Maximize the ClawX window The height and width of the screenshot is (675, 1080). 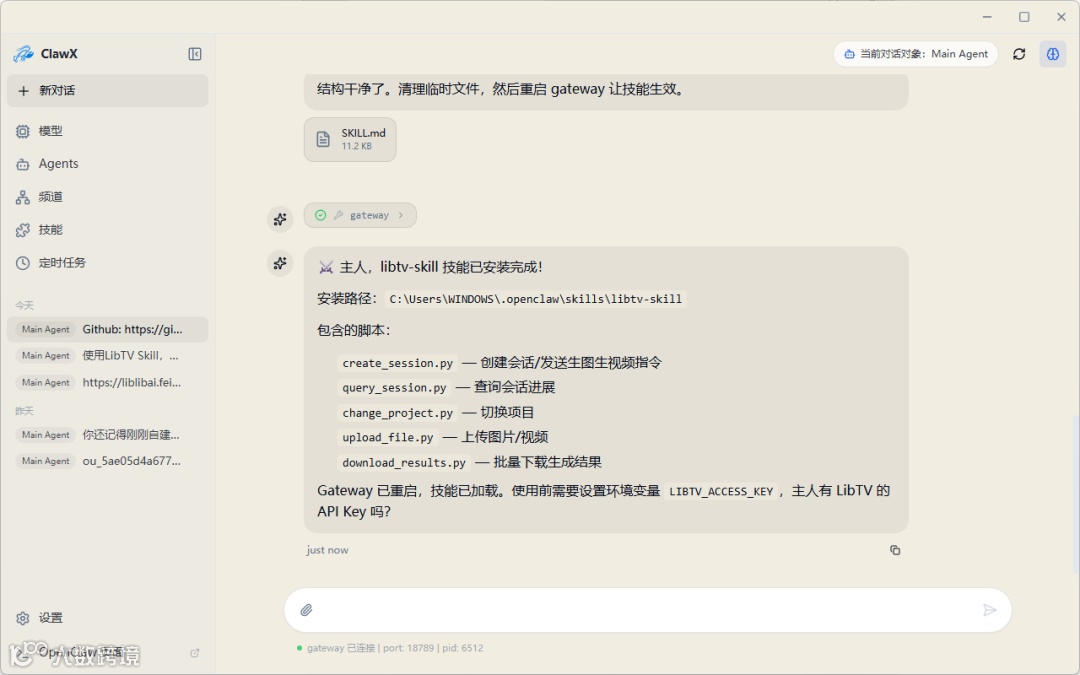(x=1024, y=17)
